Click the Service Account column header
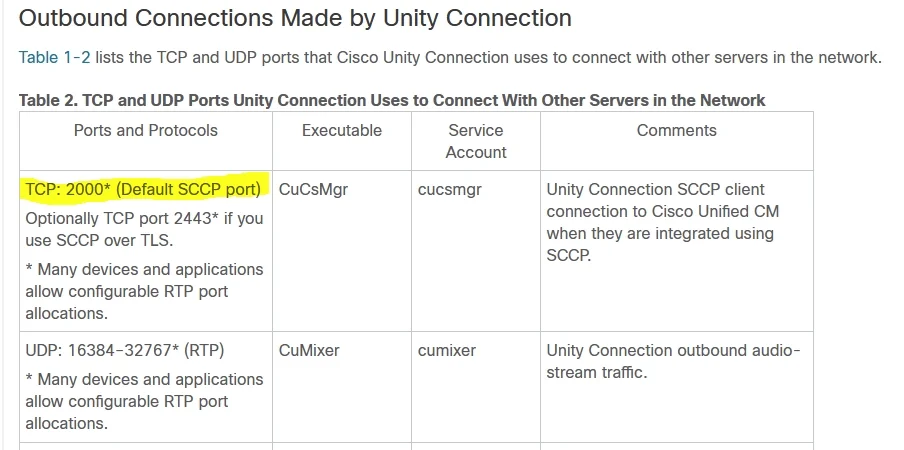This screenshot has height=450, width=904. point(476,141)
